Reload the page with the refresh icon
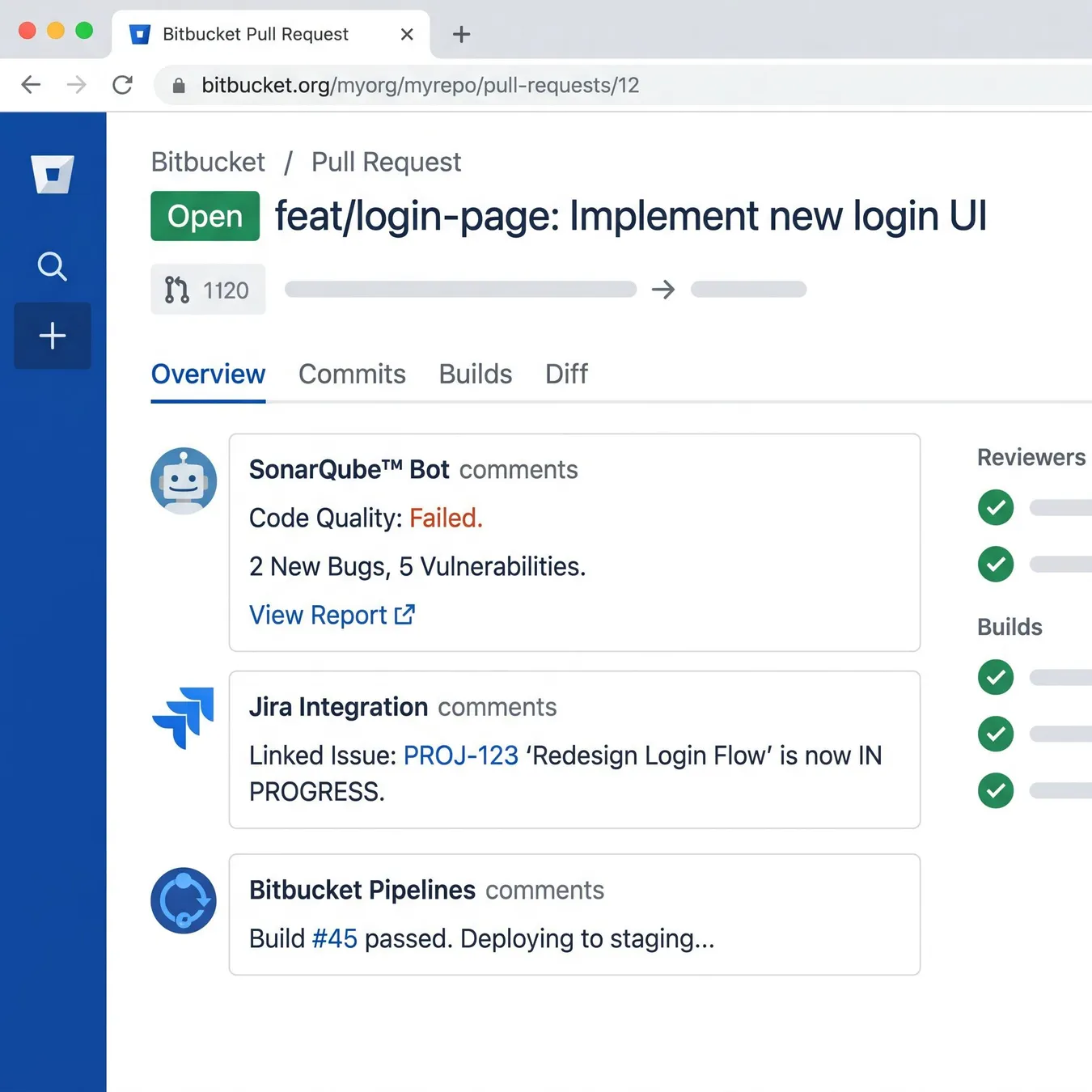This screenshot has height=1092, width=1092. point(123,85)
